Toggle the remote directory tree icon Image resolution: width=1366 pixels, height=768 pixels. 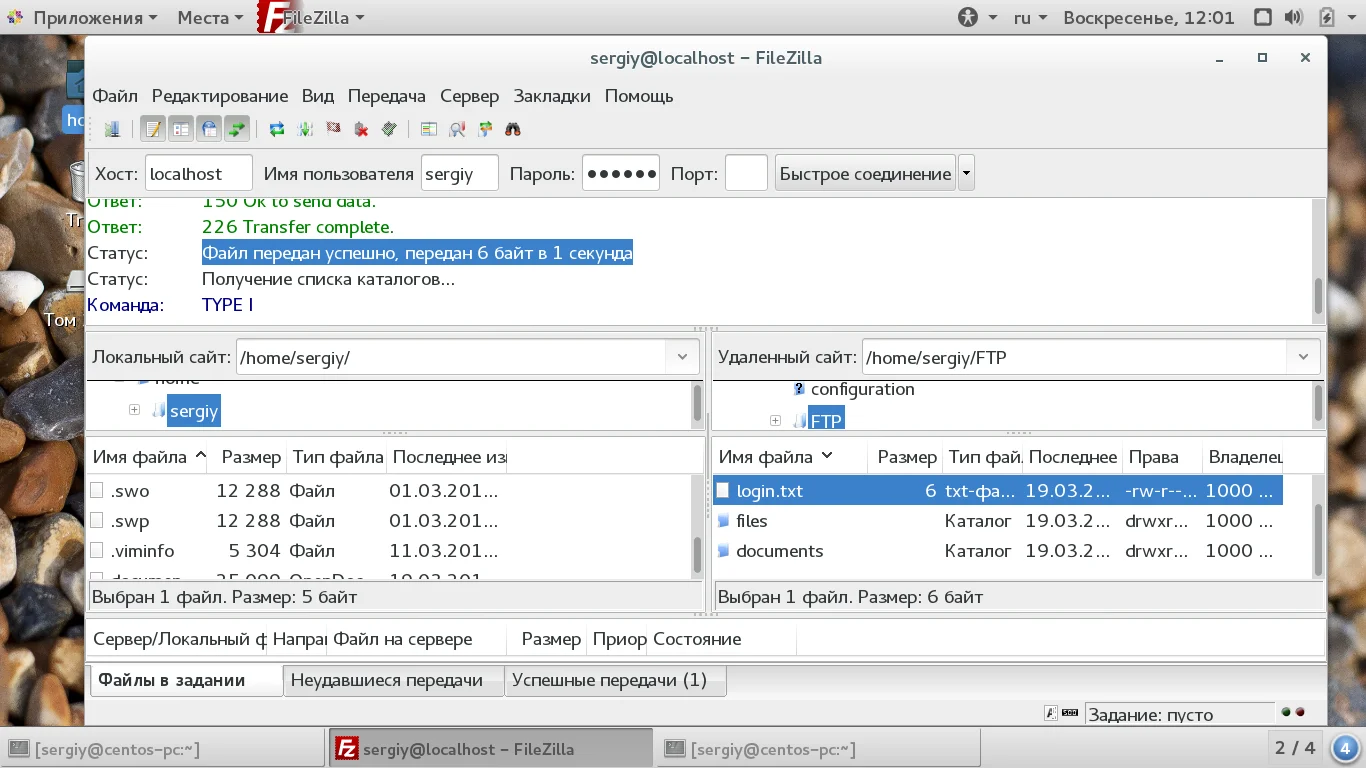pyautogui.click(x=209, y=129)
